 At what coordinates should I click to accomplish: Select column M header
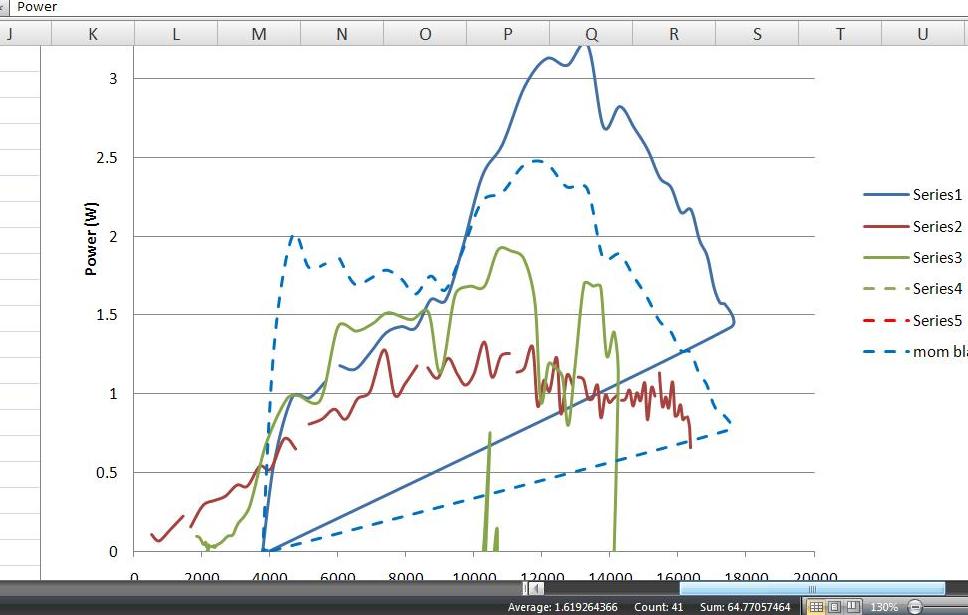[x=259, y=34]
